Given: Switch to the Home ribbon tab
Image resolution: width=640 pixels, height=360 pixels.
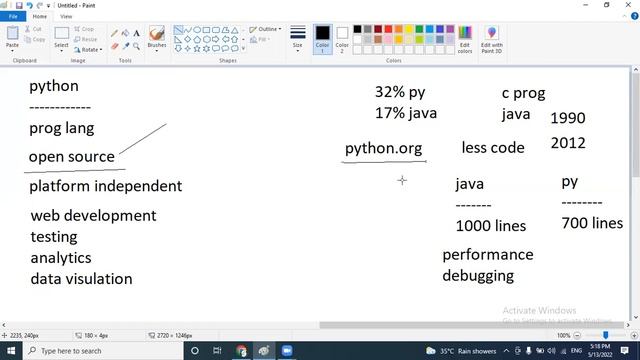Looking at the screenshot, I should pos(40,16).
